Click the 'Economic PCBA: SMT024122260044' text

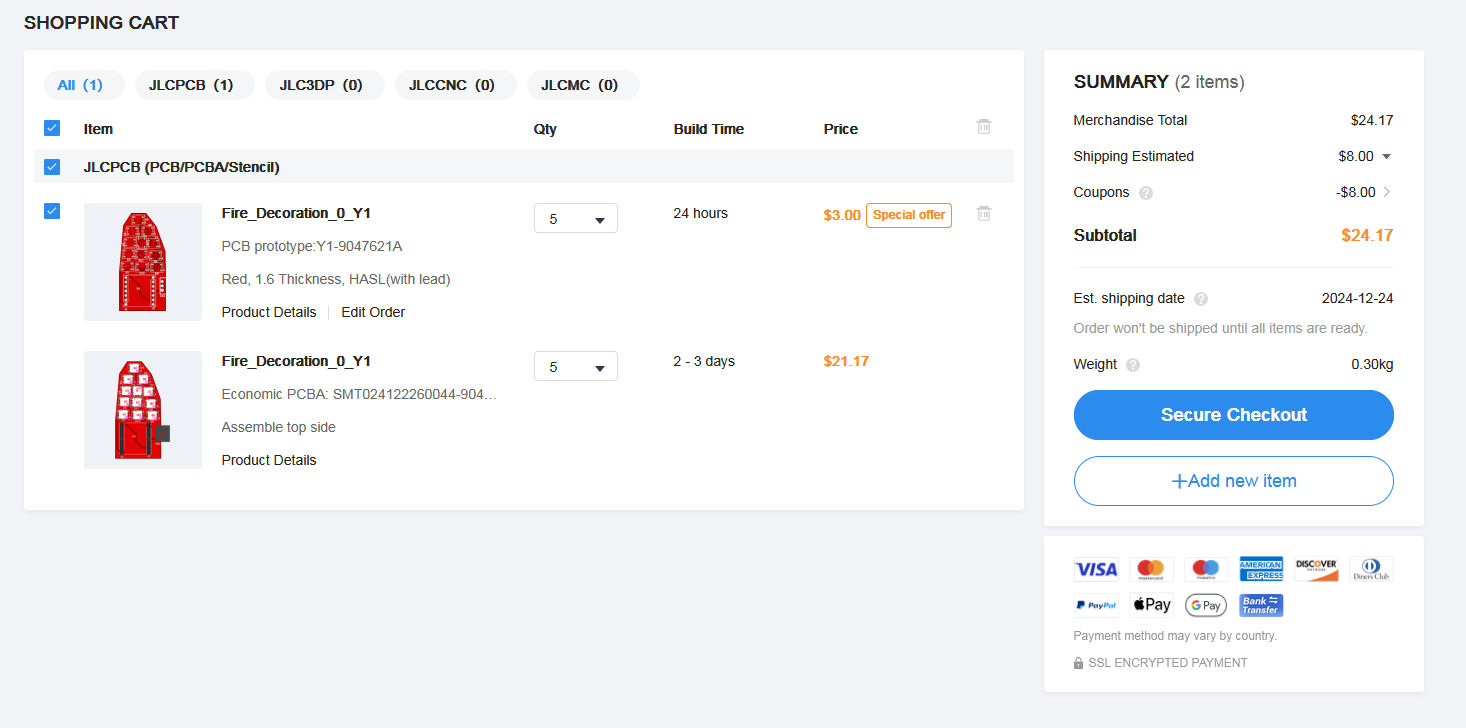pos(359,394)
